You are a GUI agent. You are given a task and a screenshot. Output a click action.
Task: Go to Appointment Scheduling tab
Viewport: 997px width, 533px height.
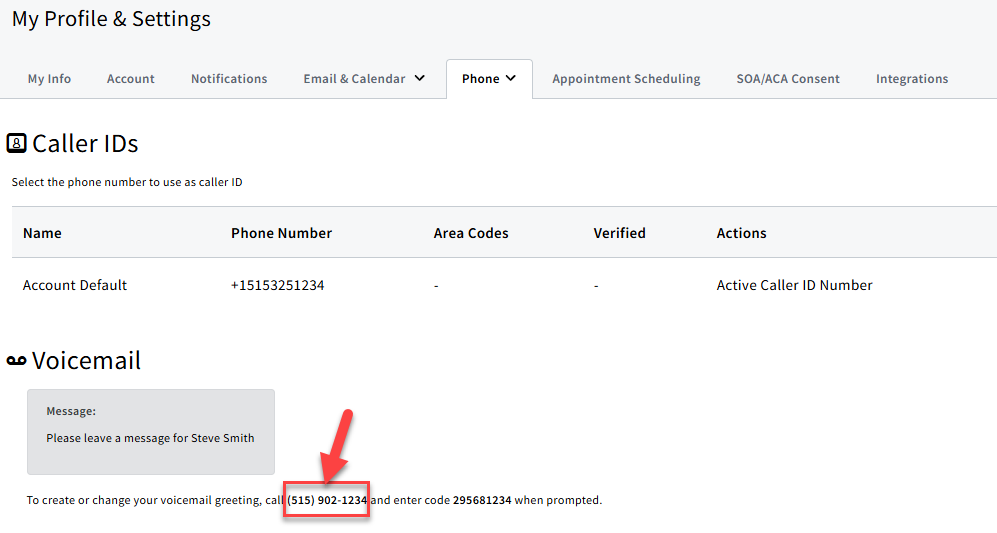pyautogui.click(x=626, y=79)
